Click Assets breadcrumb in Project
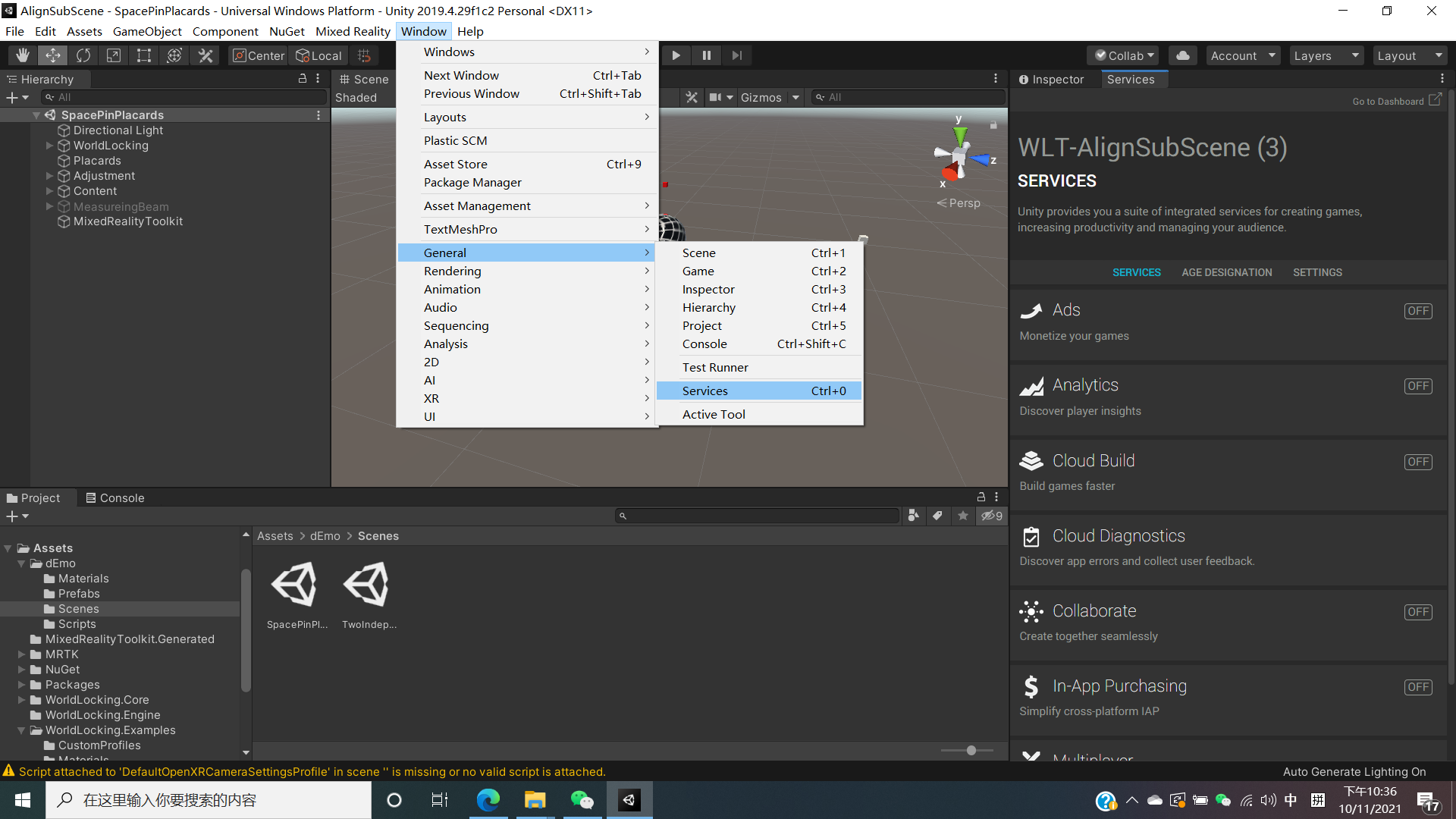This screenshot has width=1456, height=819. coord(275,535)
